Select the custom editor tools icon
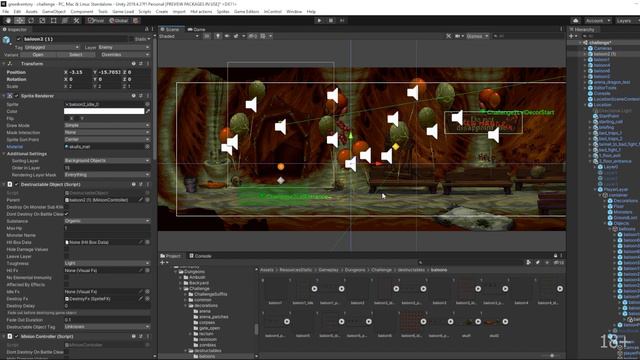 click(76, 20)
